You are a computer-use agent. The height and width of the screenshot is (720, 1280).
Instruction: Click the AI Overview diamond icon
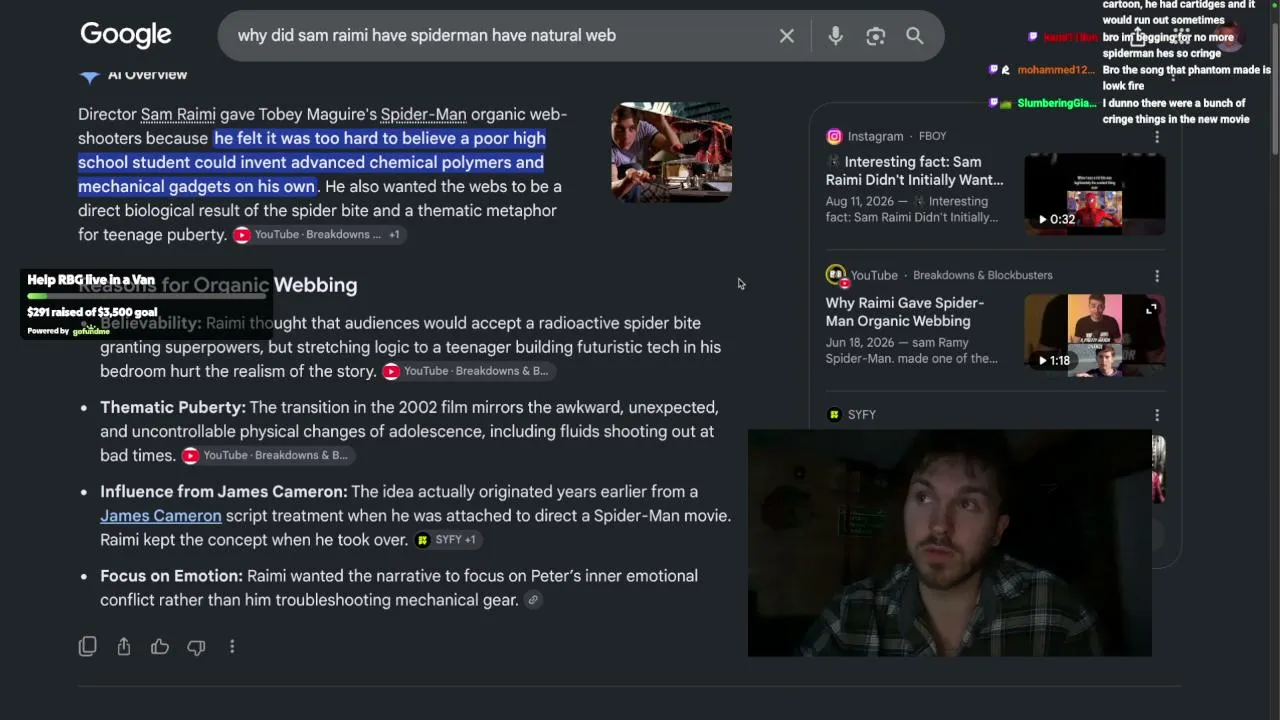89,76
